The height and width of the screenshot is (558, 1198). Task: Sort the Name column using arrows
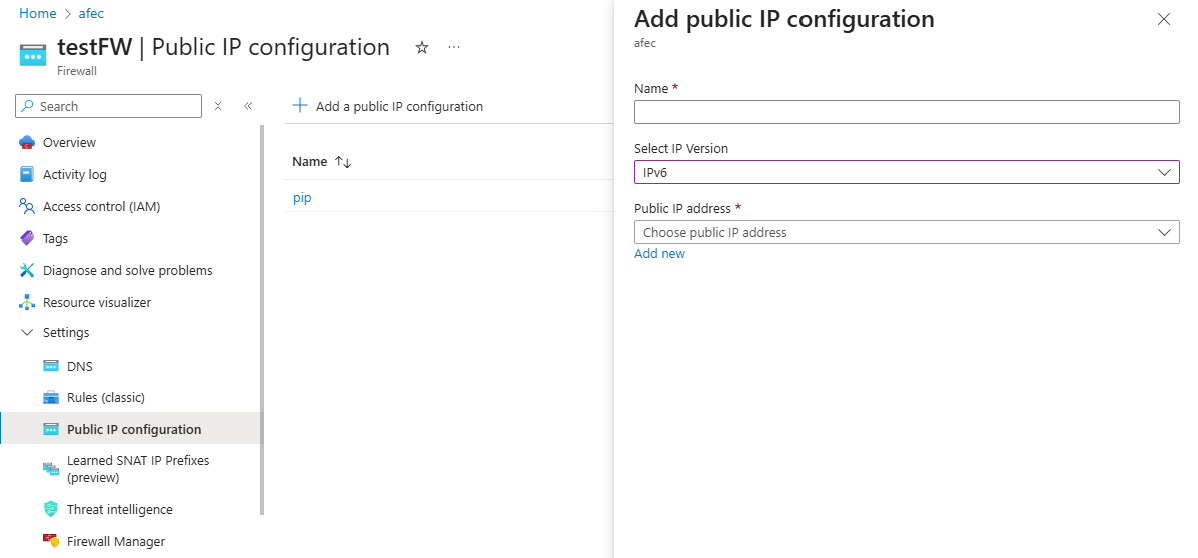click(343, 162)
